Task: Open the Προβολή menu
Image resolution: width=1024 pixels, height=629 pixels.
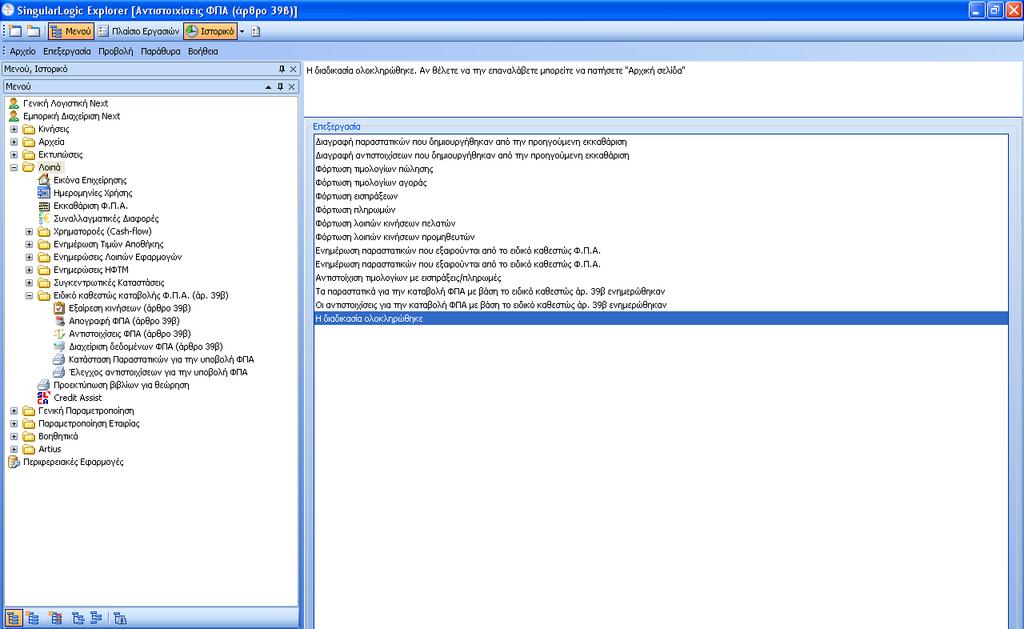Action: 116,51
